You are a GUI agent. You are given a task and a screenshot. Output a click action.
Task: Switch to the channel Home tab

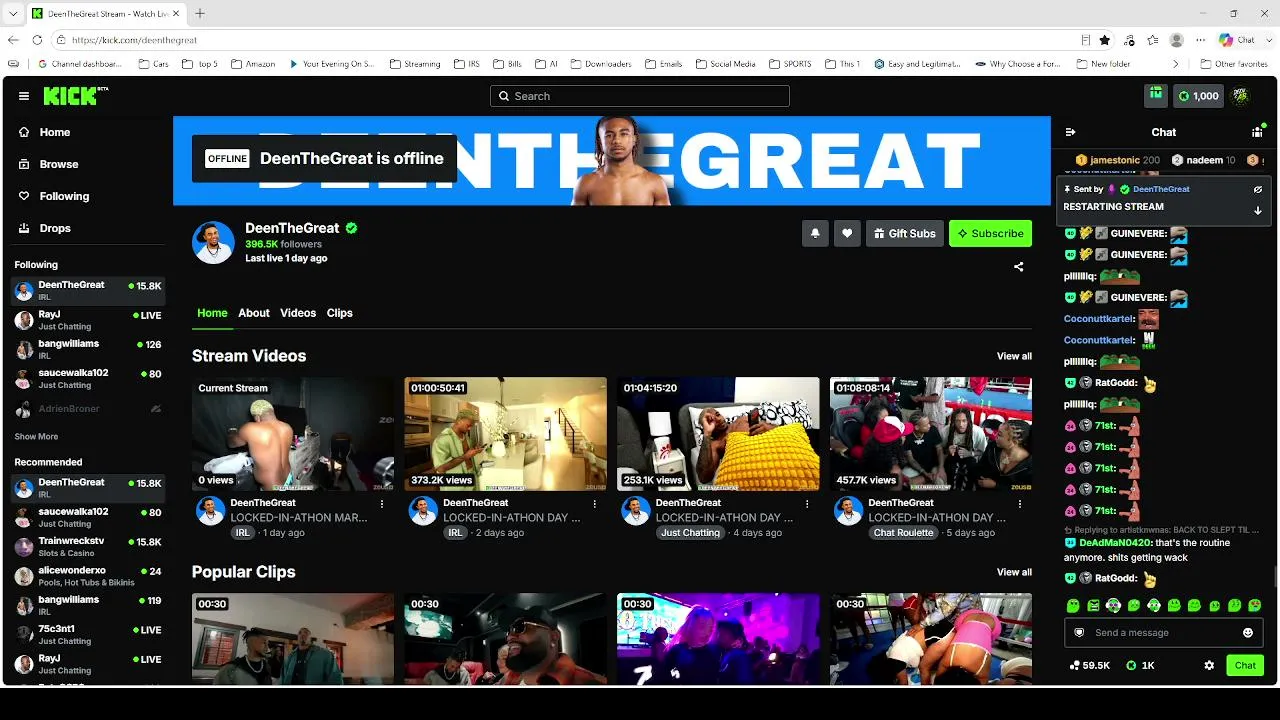[212, 313]
